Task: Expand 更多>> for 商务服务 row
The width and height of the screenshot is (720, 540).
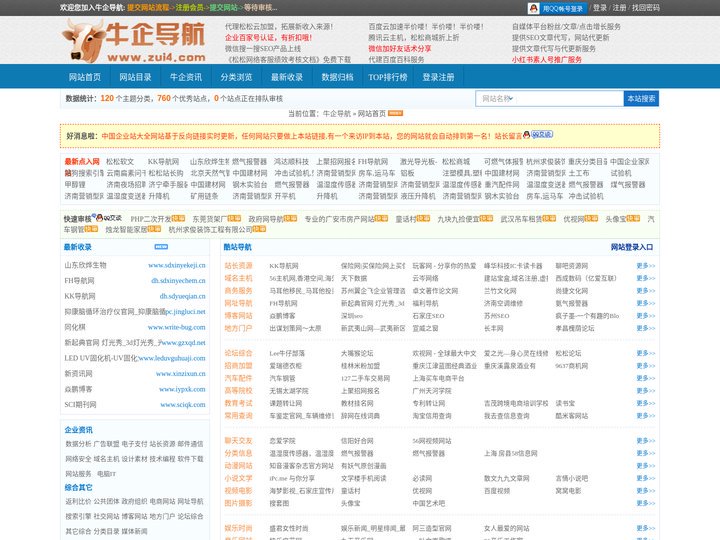Action: point(646,291)
